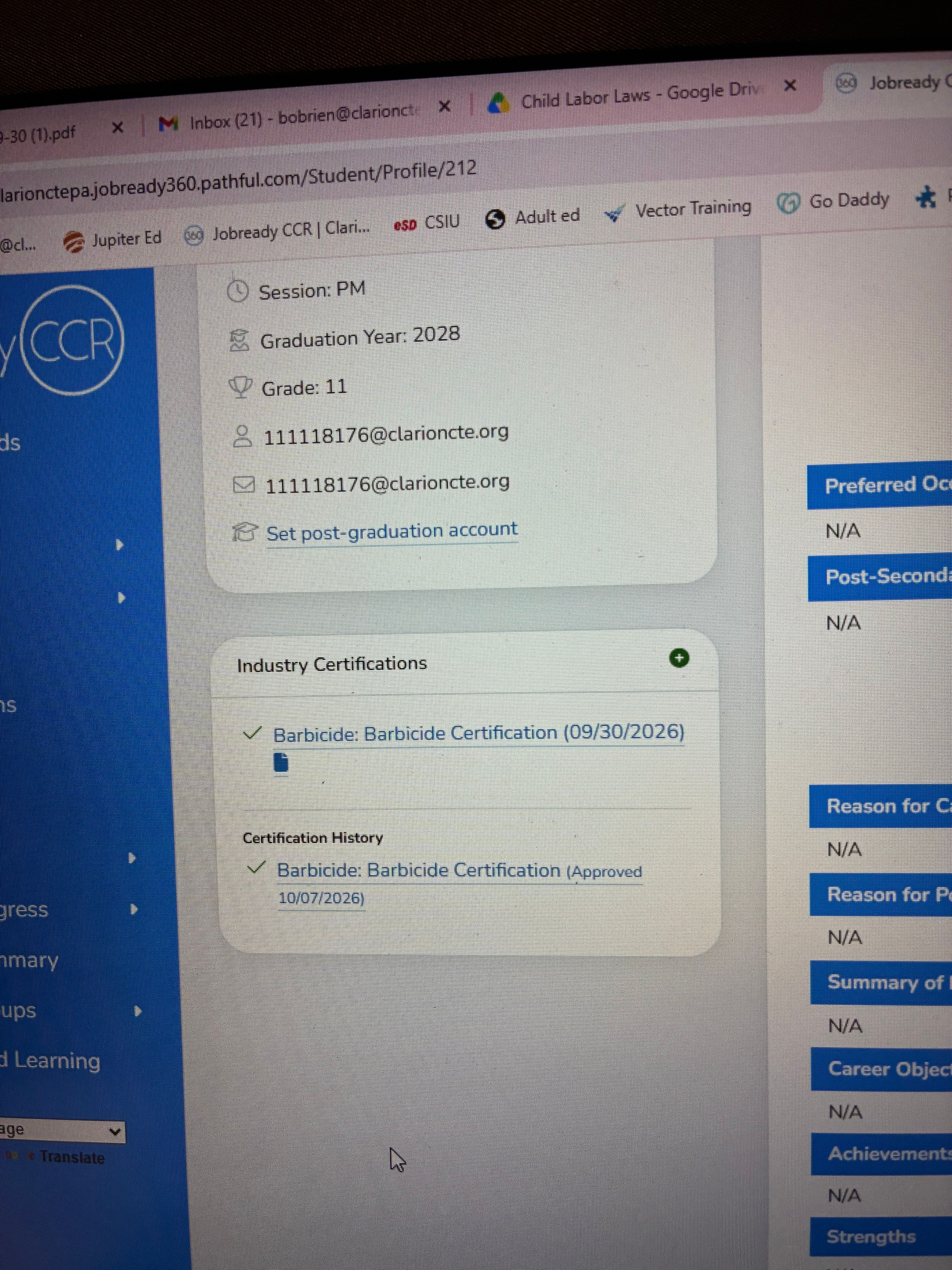Open the sidebar item ending in 'mary'
Image resolution: width=952 pixels, height=1270 pixels.
(x=30, y=961)
